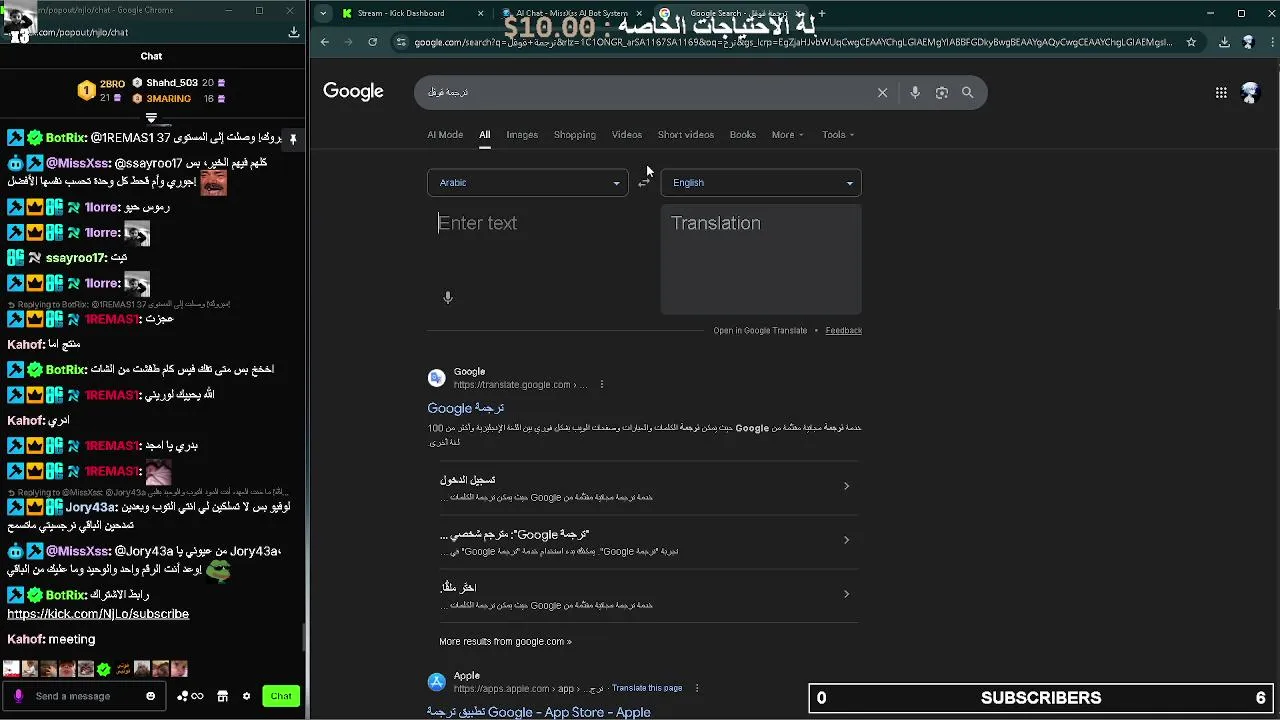Reload the Google search page

pos(372,42)
